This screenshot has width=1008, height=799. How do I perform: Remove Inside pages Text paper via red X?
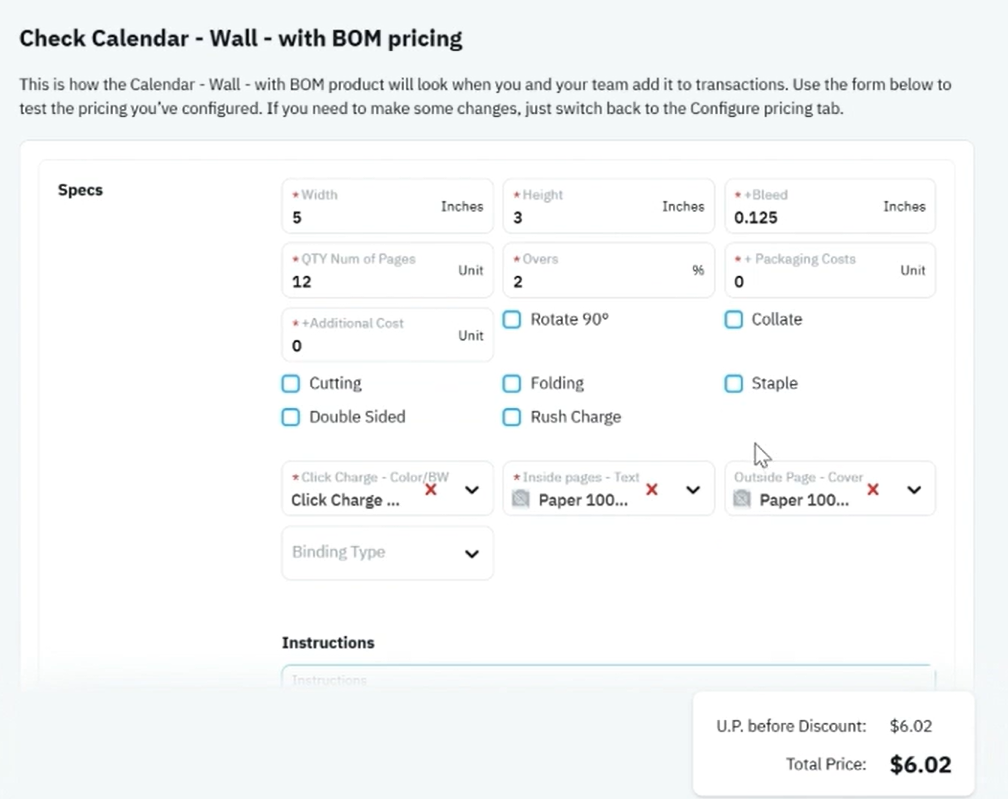652,490
